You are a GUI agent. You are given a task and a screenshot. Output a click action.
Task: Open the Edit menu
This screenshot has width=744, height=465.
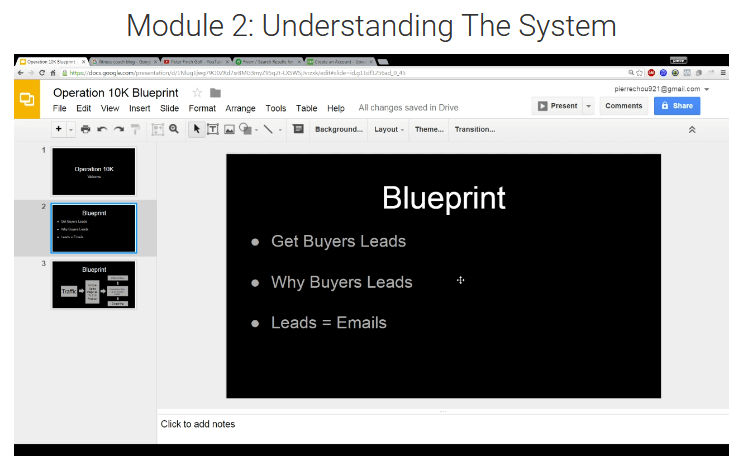click(x=84, y=108)
